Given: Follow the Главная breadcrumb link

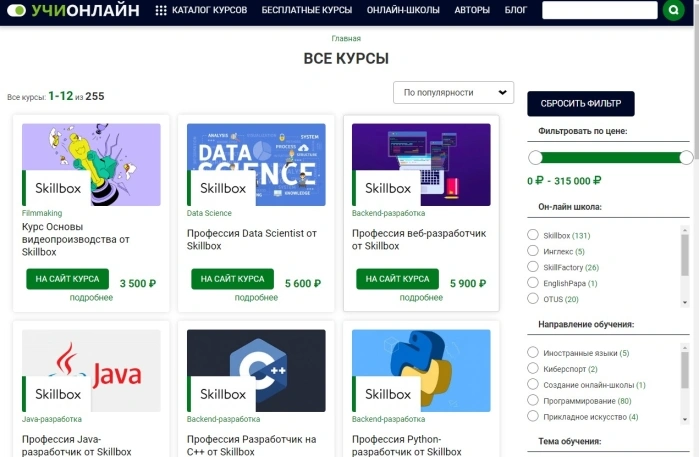Looking at the screenshot, I should [346, 38].
